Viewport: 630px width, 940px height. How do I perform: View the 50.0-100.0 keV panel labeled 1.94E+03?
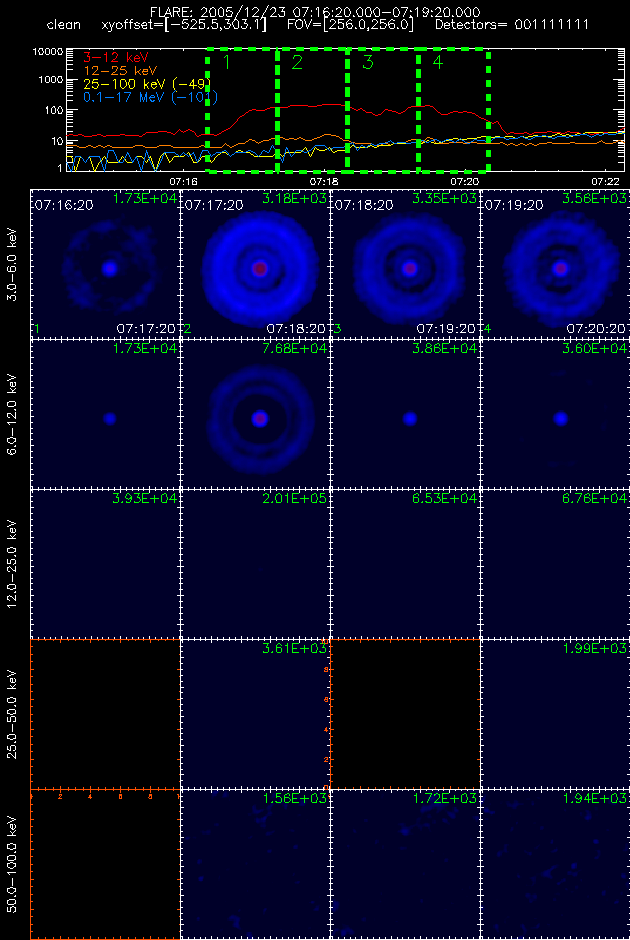[x=556, y=864]
